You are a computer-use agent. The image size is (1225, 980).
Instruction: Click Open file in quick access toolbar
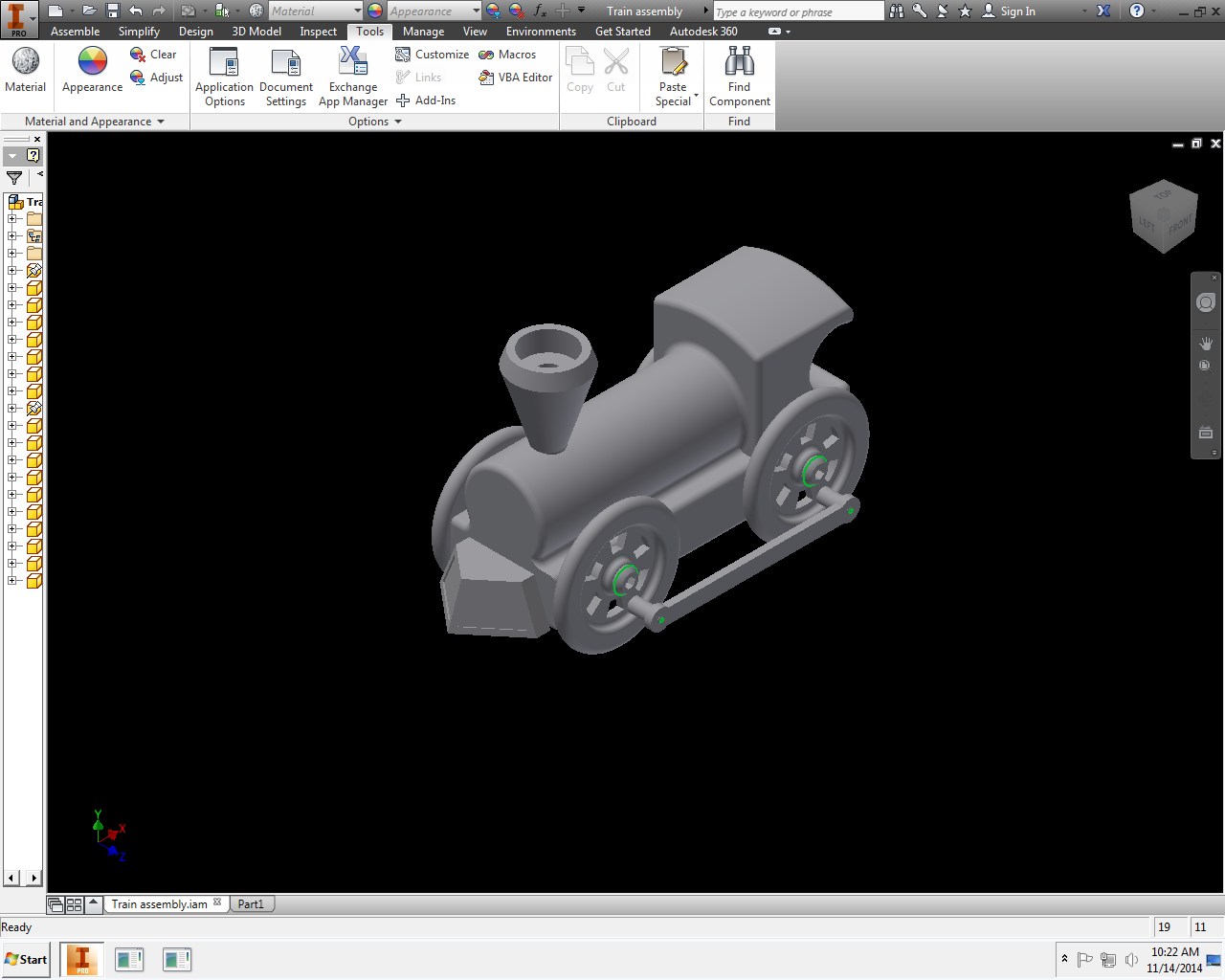[89, 11]
